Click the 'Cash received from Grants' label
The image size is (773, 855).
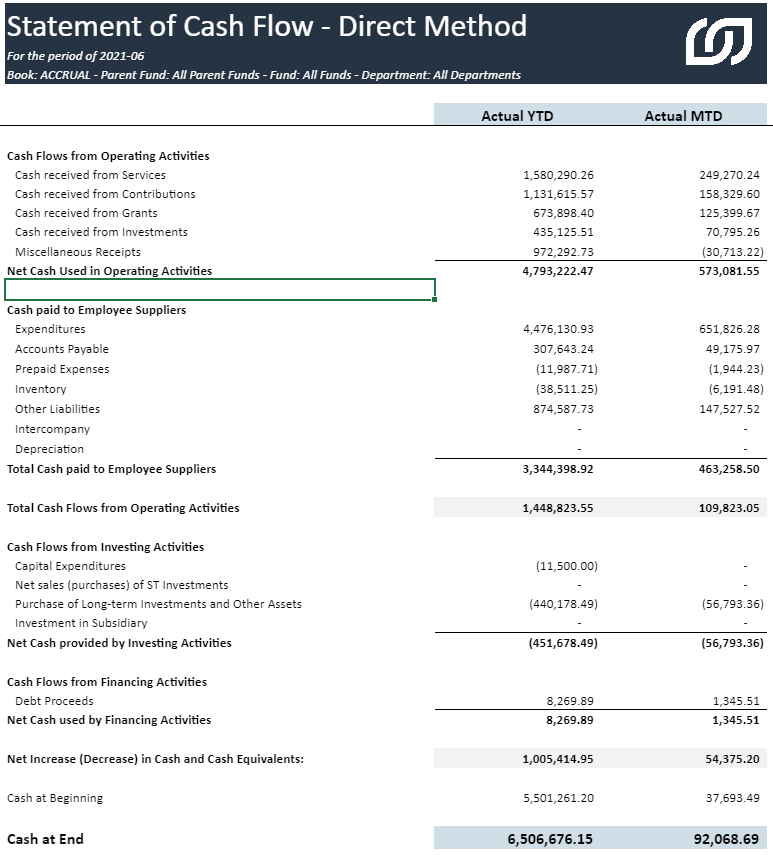86,213
